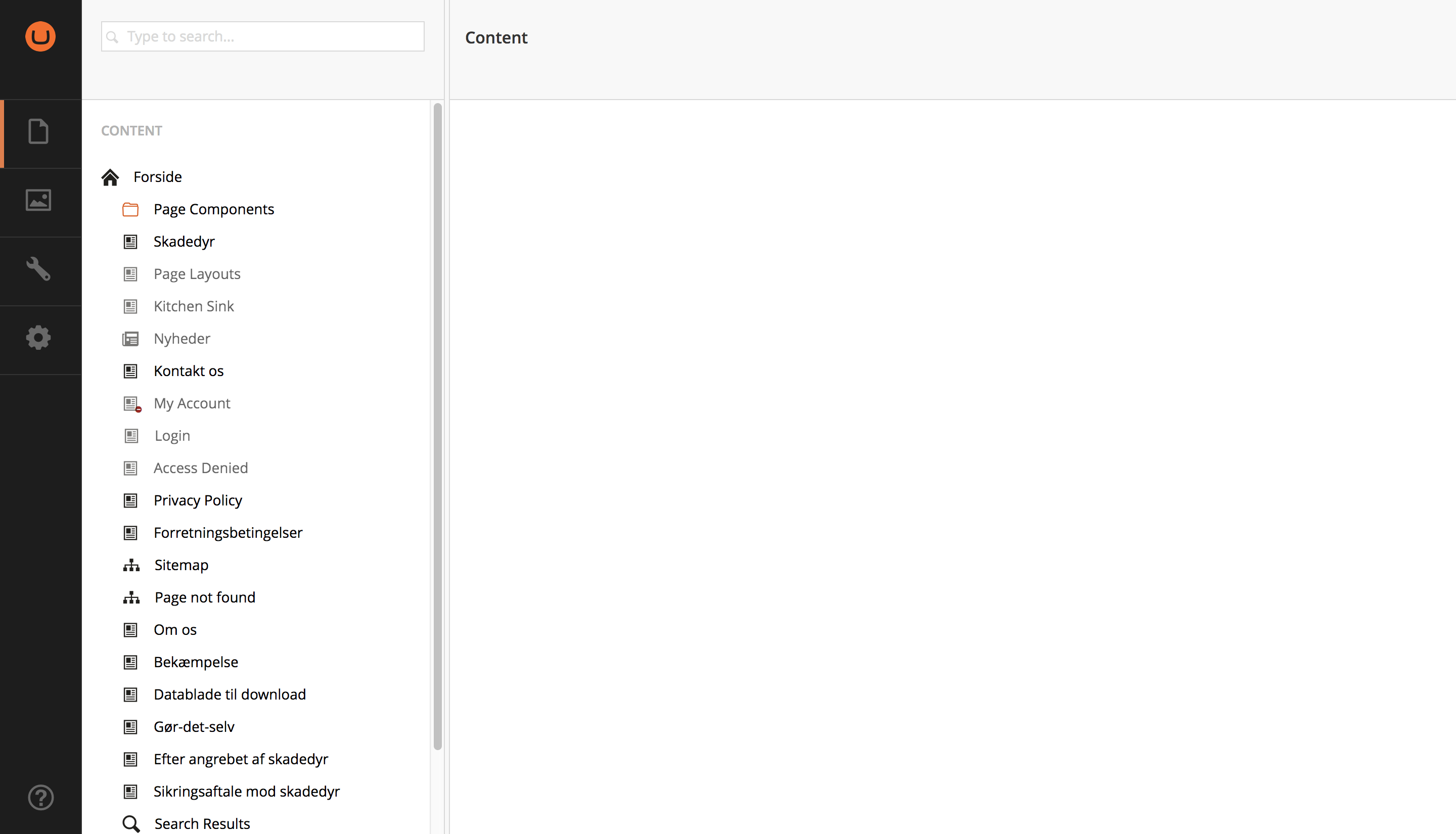The width and height of the screenshot is (1456, 834).
Task: Select the Page not found node
Action: point(204,597)
